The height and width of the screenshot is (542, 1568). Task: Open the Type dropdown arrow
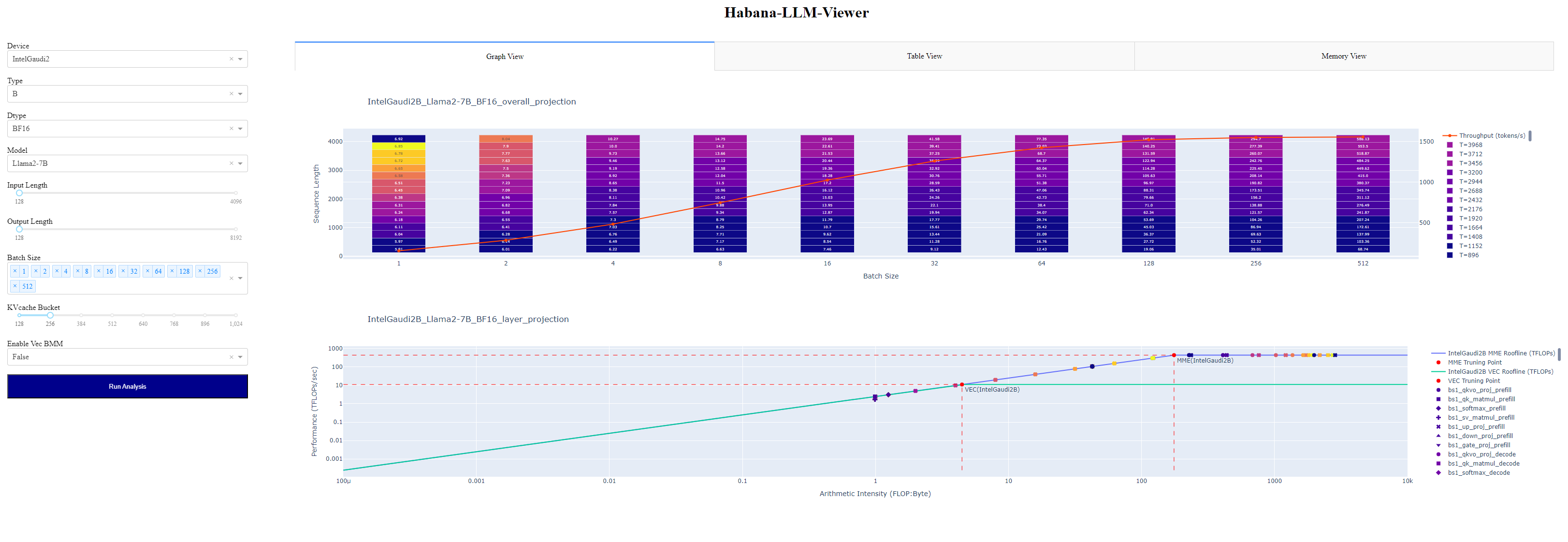(x=240, y=94)
